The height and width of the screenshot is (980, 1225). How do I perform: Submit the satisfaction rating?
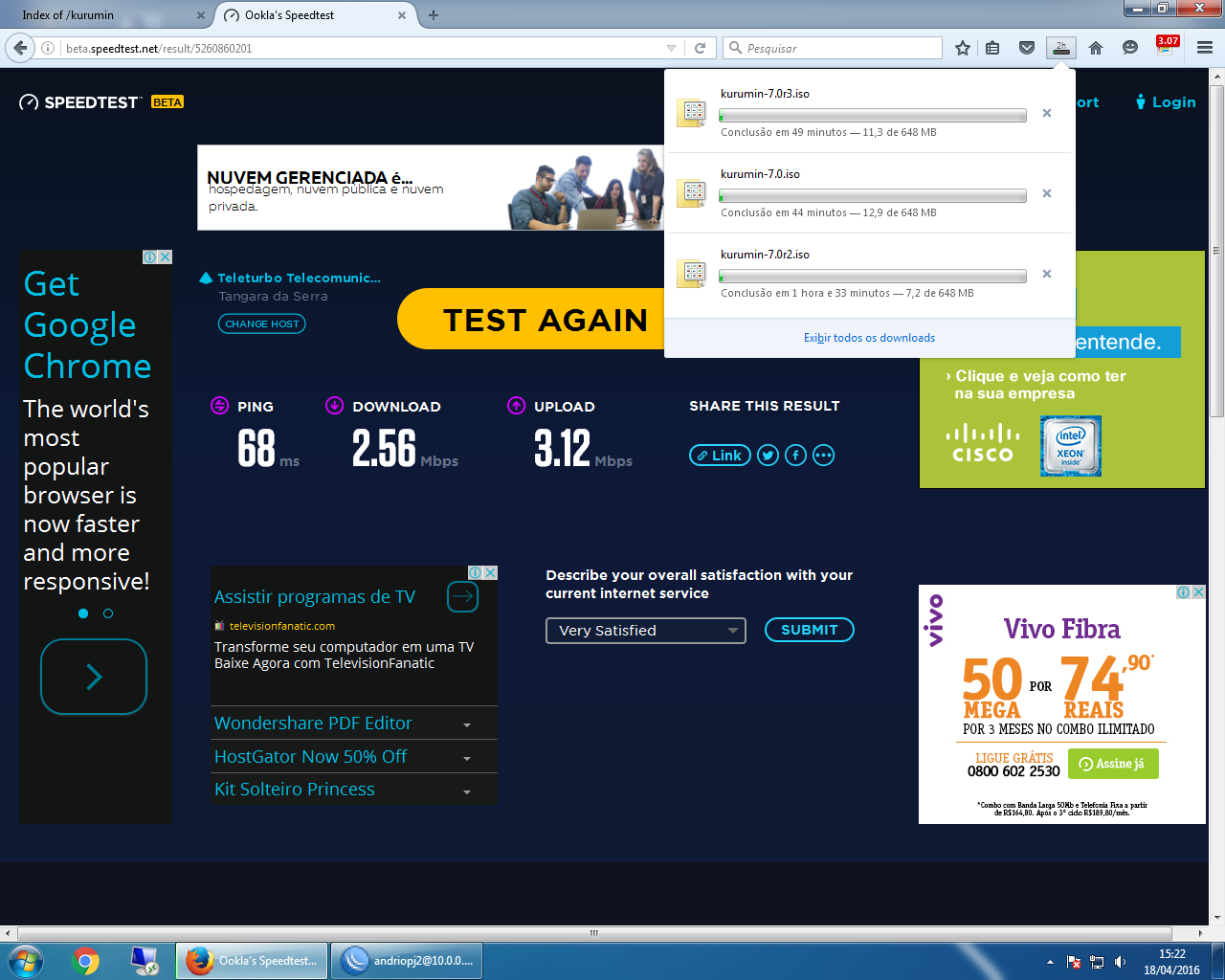(810, 630)
